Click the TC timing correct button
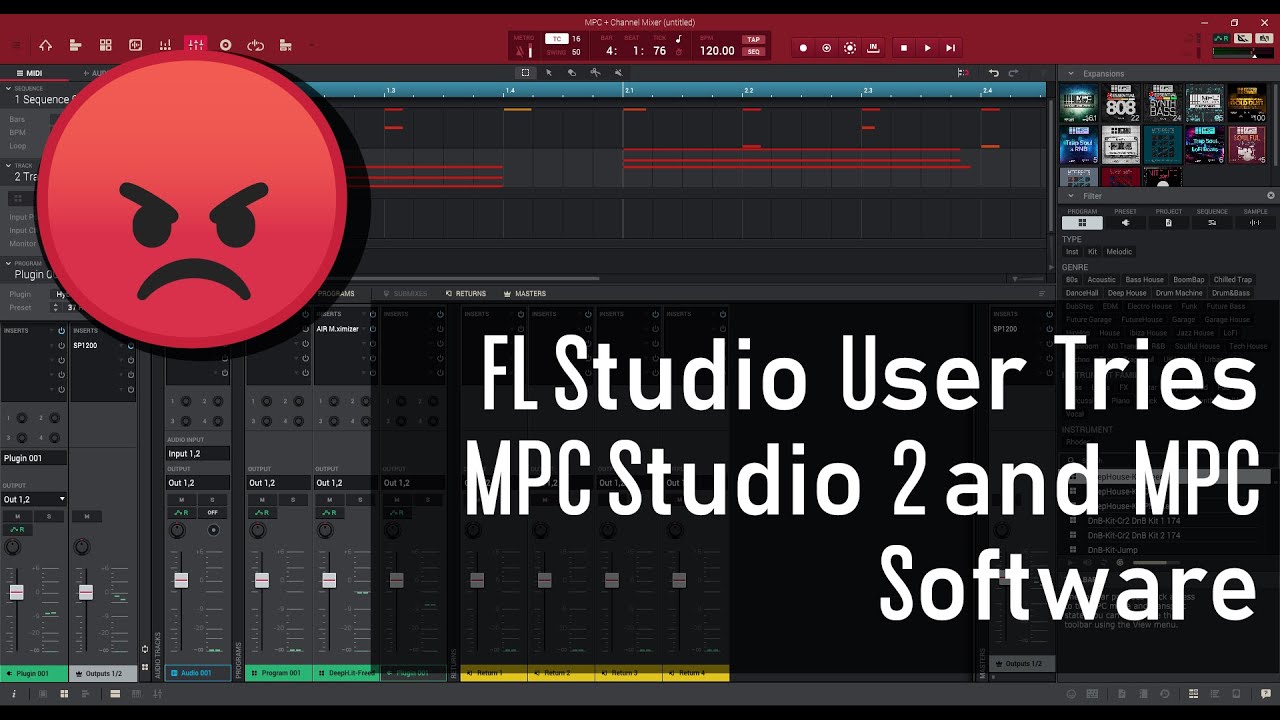This screenshot has height=720, width=1280. (x=556, y=39)
